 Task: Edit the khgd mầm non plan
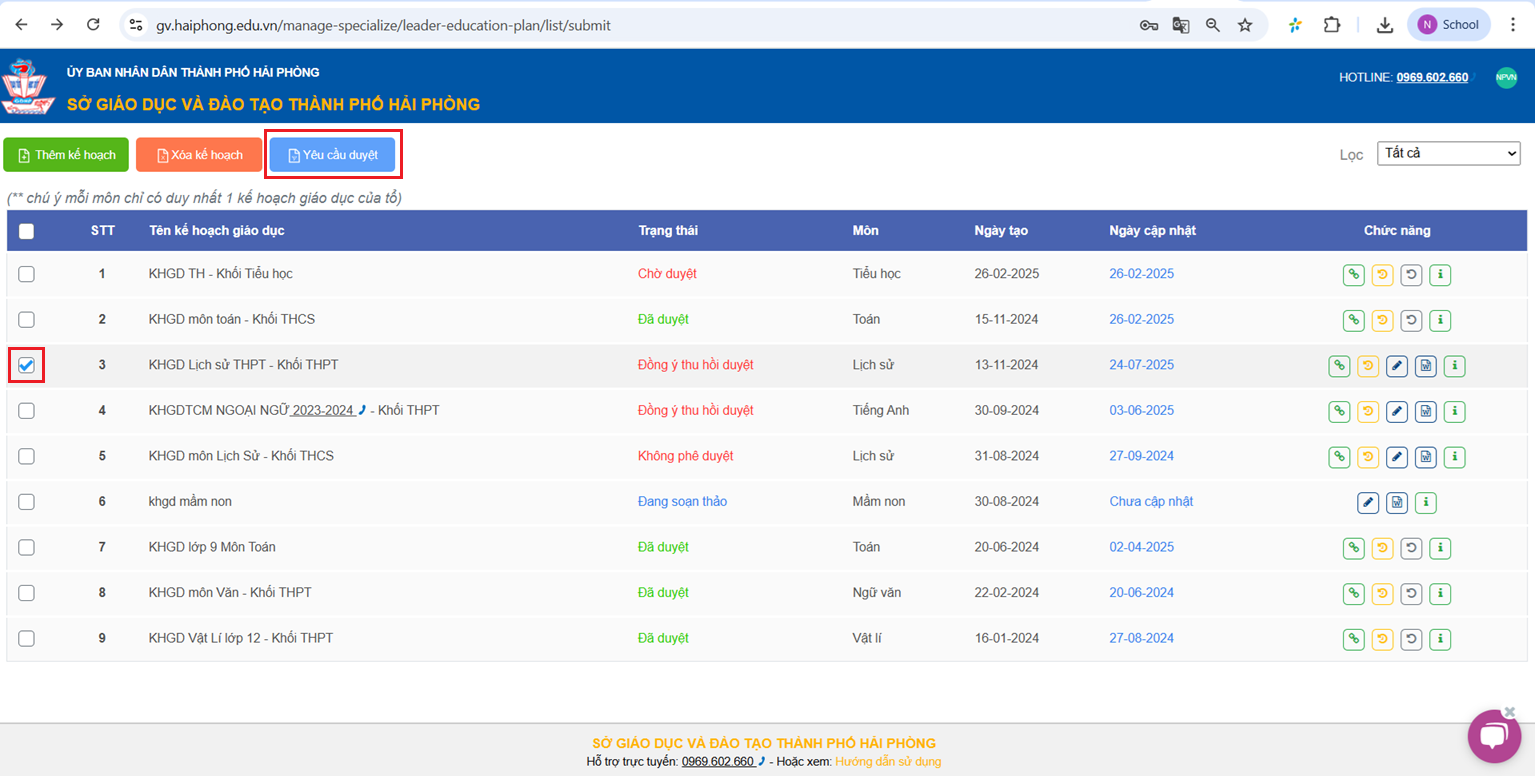(1368, 502)
